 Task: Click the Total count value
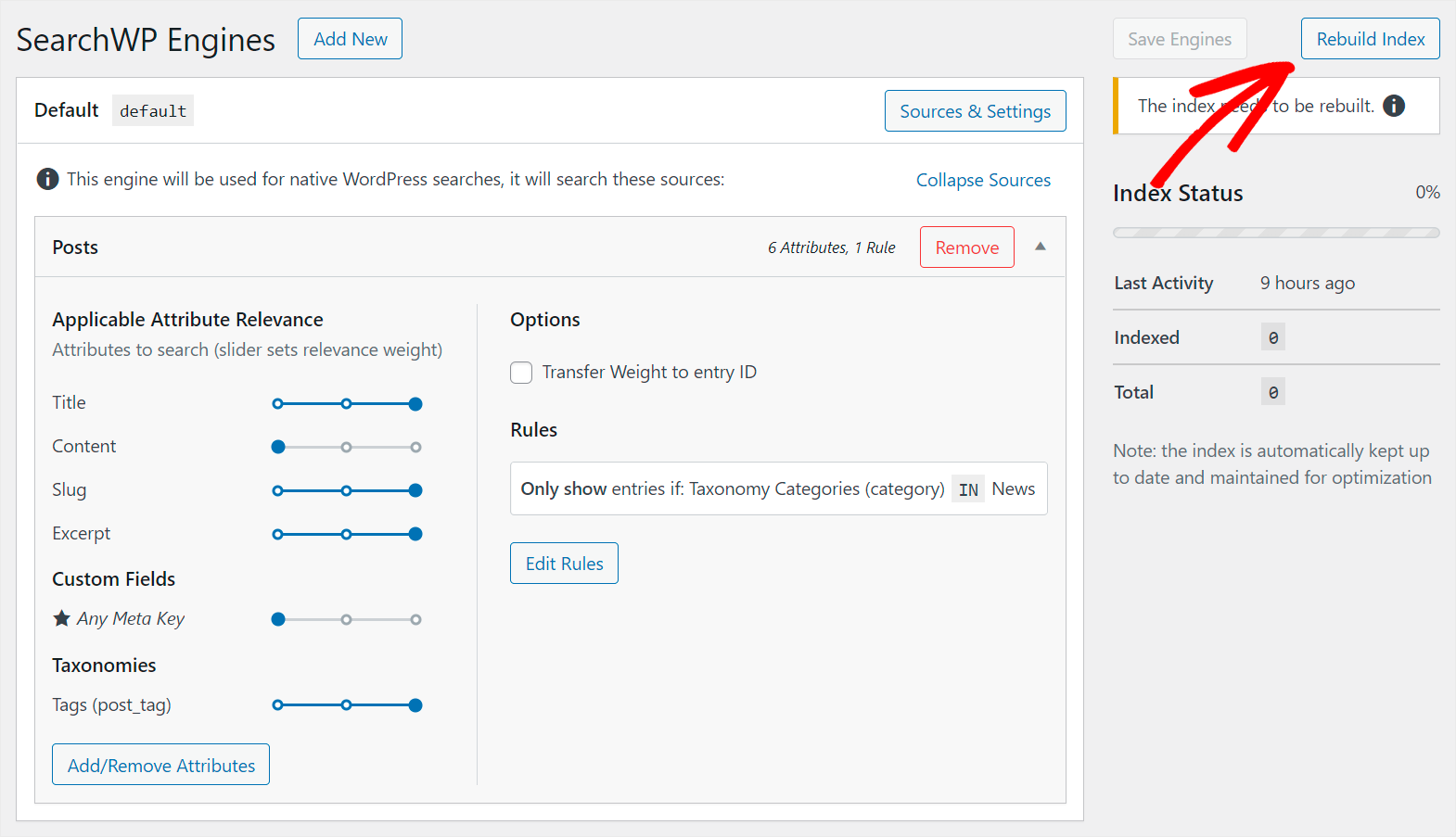(1272, 393)
